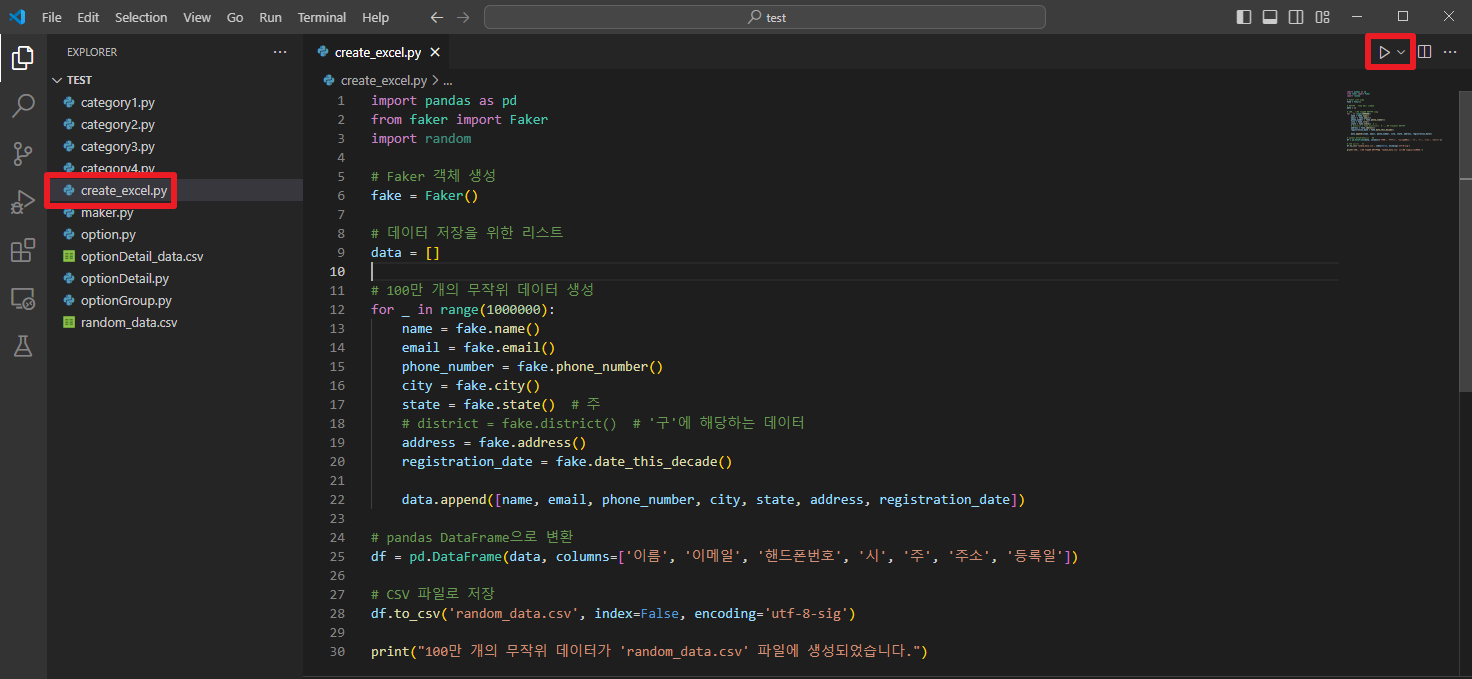
Task: Click the 'data.append' code line
Action: click(x=714, y=499)
